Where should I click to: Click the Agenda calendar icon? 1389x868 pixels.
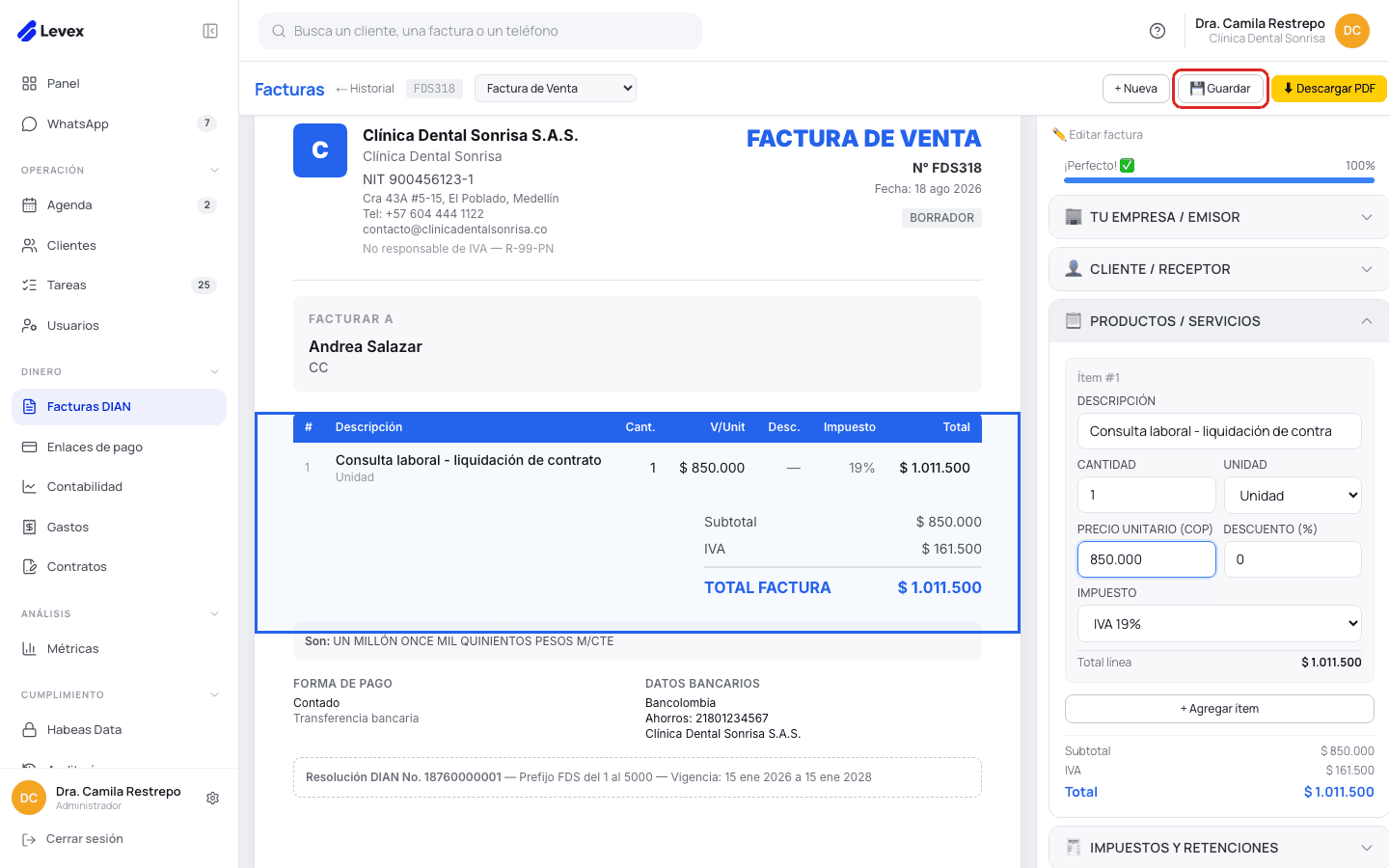click(x=29, y=204)
